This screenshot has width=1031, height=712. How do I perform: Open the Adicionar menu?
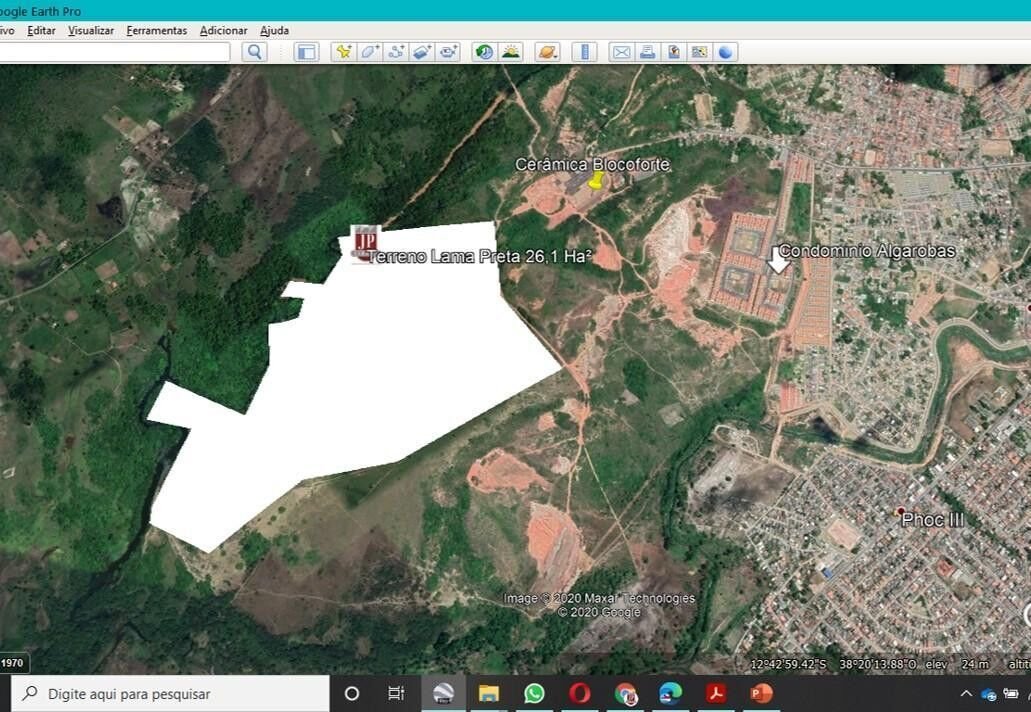point(224,30)
